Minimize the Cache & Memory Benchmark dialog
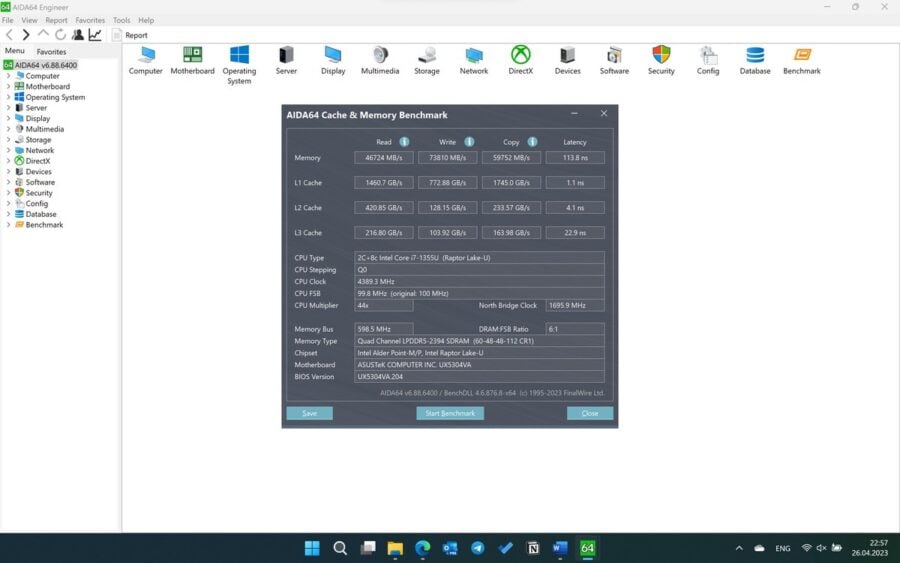 (x=574, y=114)
